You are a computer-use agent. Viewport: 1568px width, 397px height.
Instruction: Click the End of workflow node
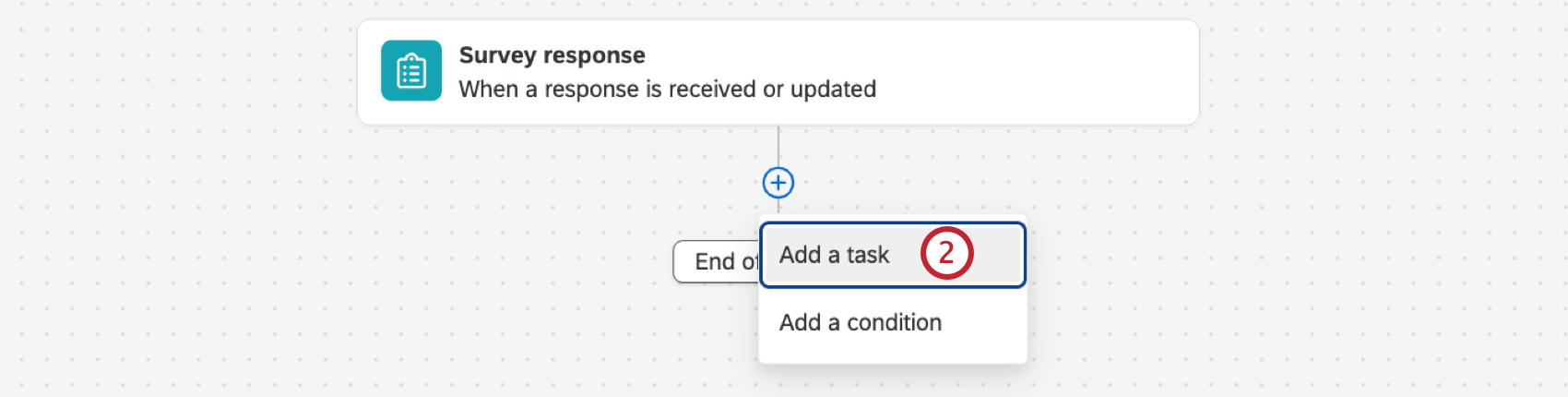coord(717,261)
